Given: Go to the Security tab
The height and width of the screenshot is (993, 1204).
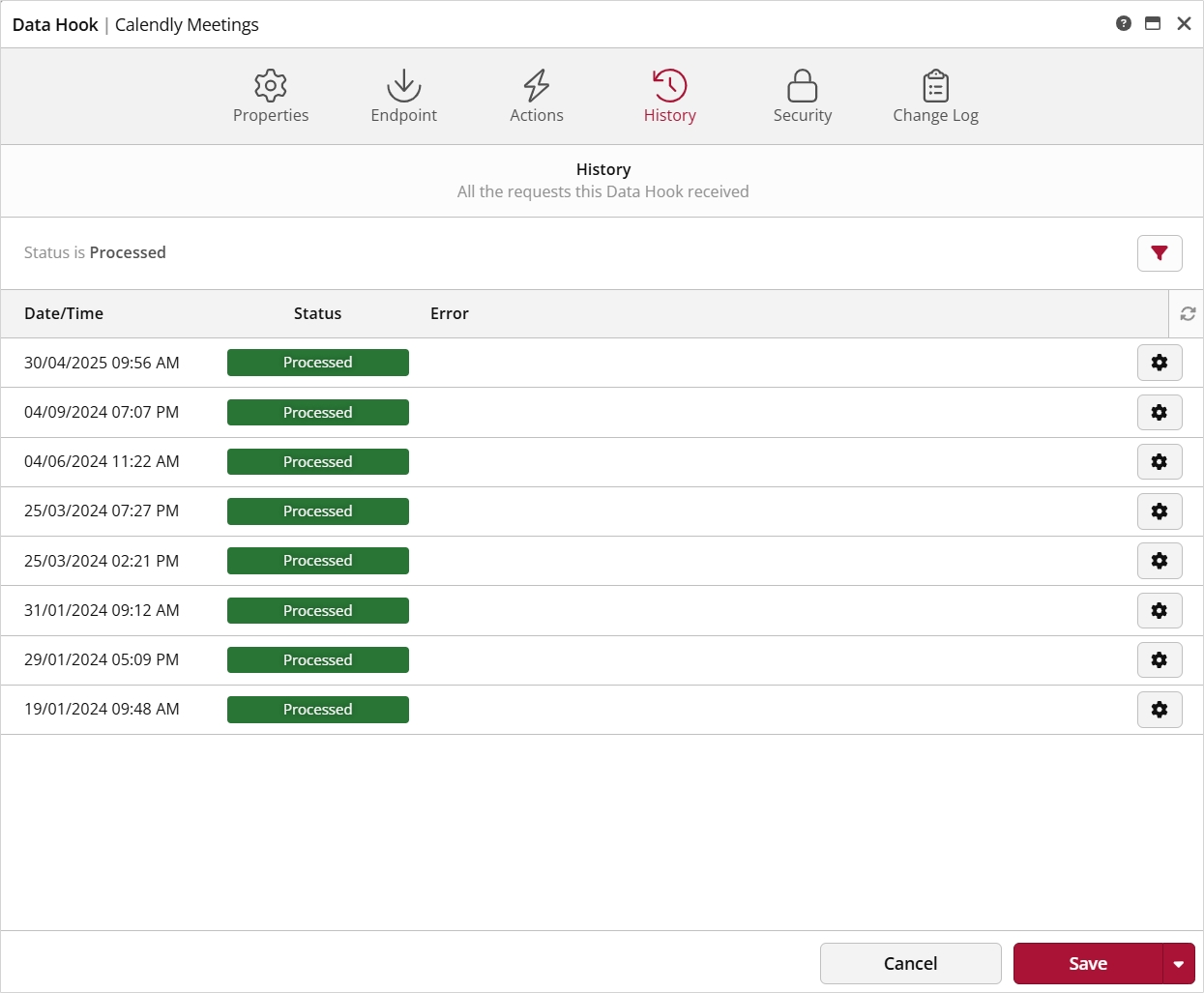Looking at the screenshot, I should (803, 97).
